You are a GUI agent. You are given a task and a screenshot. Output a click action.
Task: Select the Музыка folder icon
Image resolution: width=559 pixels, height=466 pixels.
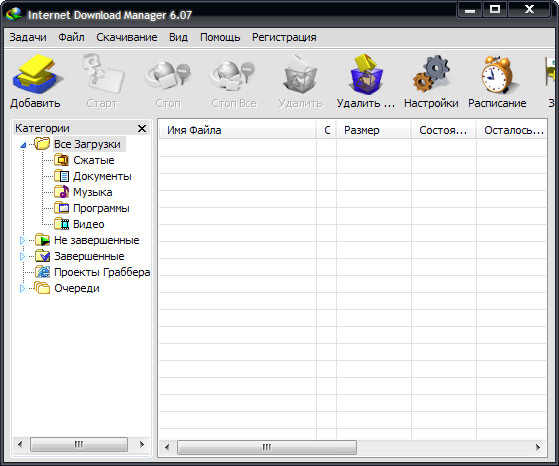pos(61,192)
